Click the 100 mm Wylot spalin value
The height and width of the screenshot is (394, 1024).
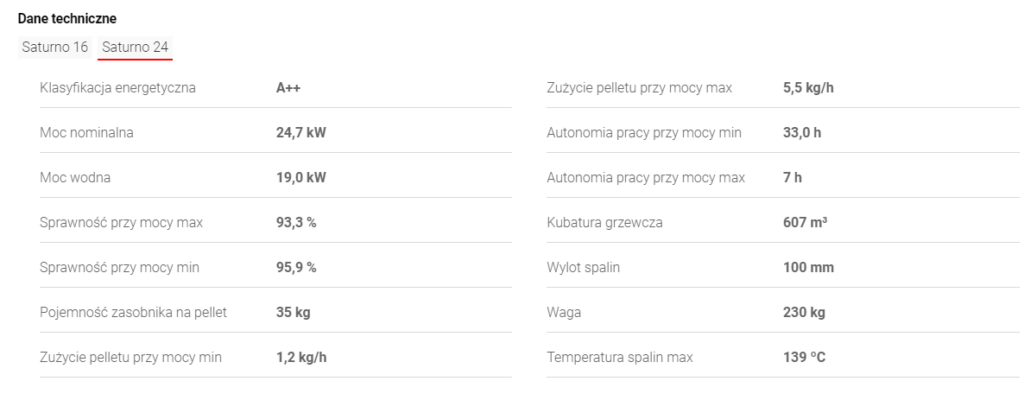point(808,268)
